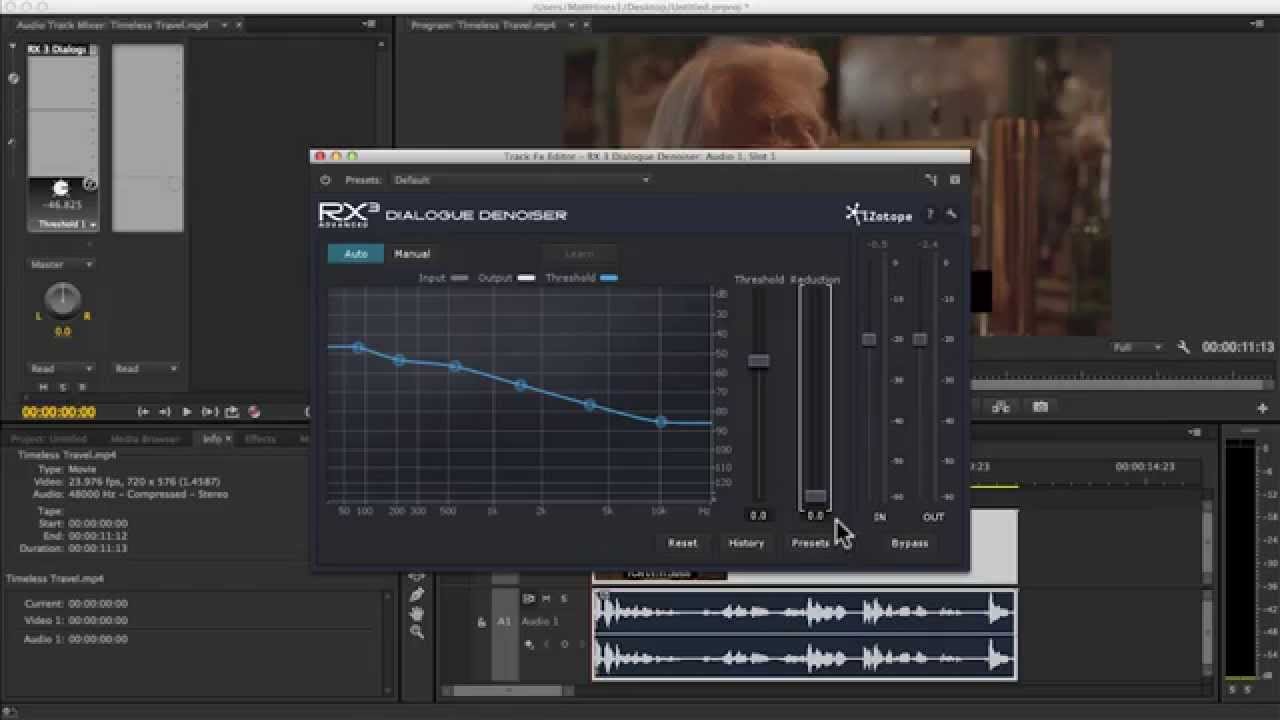Select the Hand tool in tools panel

click(x=417, y=613)
